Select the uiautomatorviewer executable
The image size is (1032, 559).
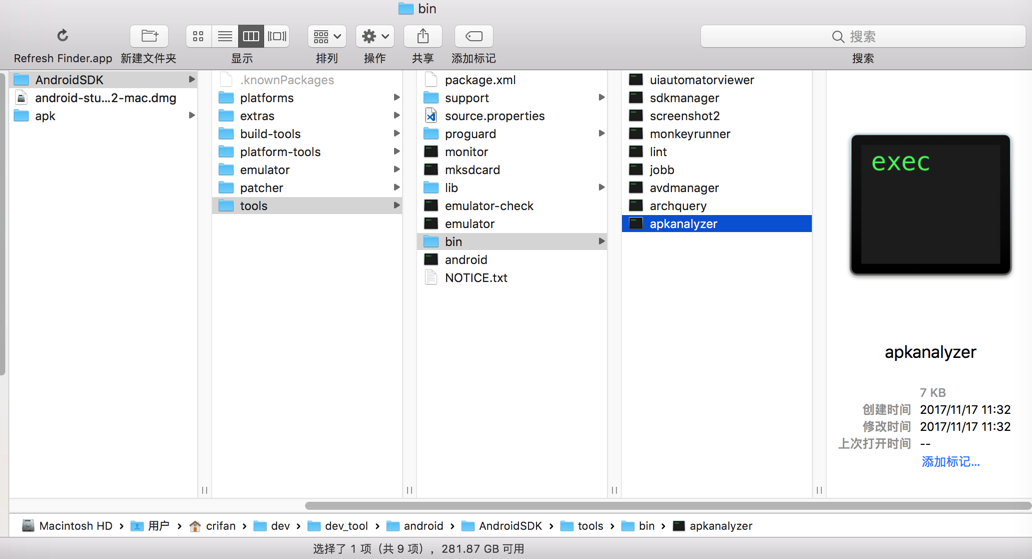point(717,80)
